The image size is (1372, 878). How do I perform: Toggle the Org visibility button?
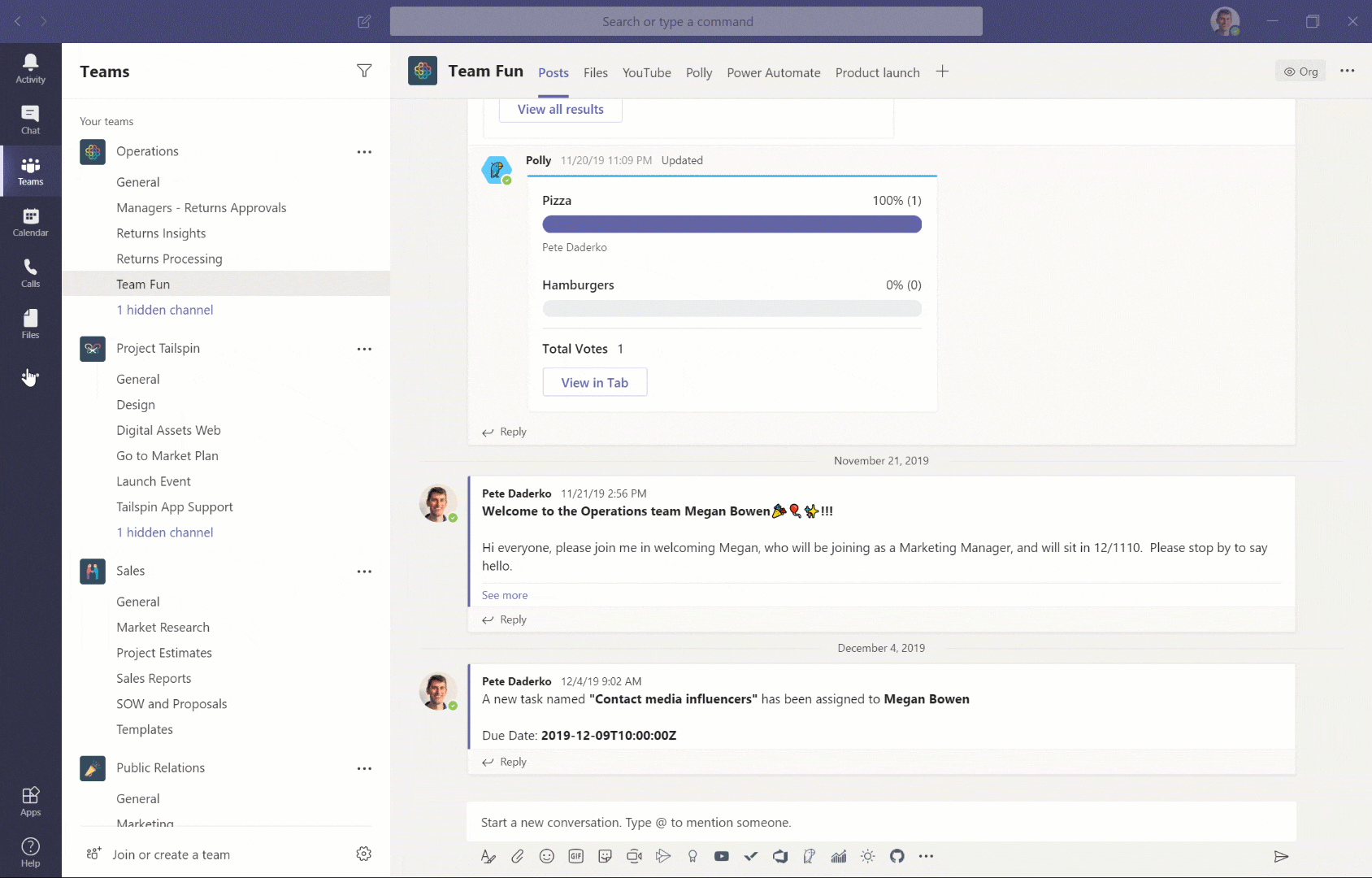[x=1300, y=72]
